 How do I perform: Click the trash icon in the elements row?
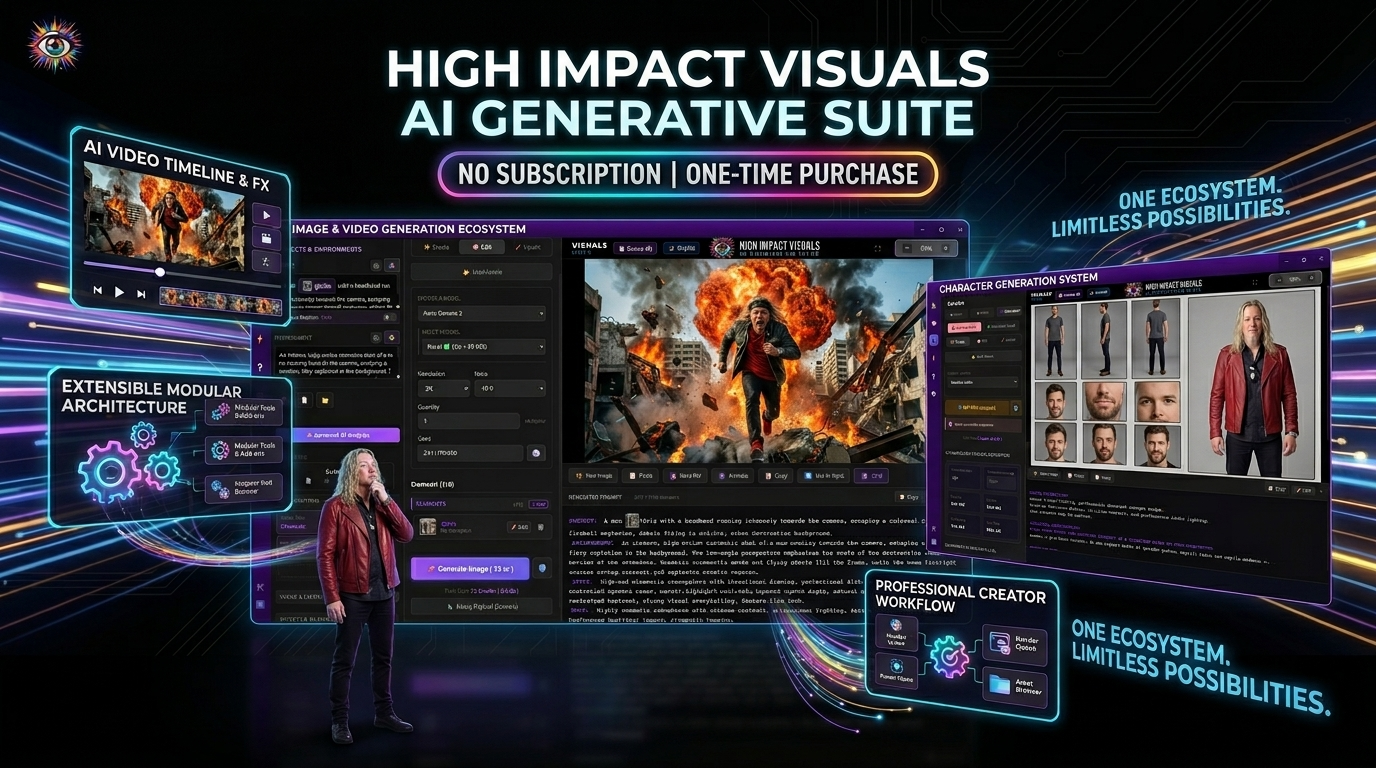tap(541, 527)
